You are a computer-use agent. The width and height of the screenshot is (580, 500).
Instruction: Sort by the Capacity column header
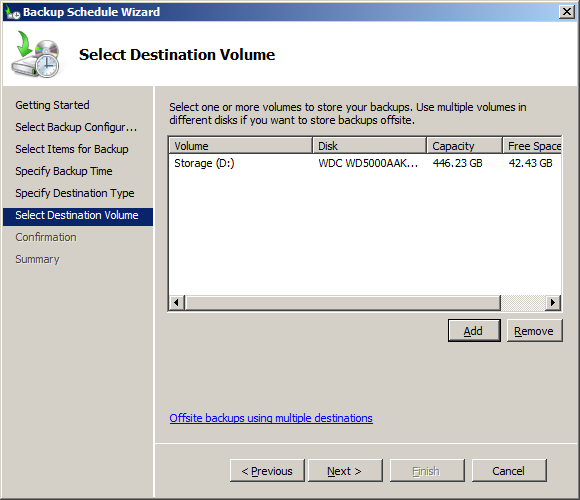[464, 146]
